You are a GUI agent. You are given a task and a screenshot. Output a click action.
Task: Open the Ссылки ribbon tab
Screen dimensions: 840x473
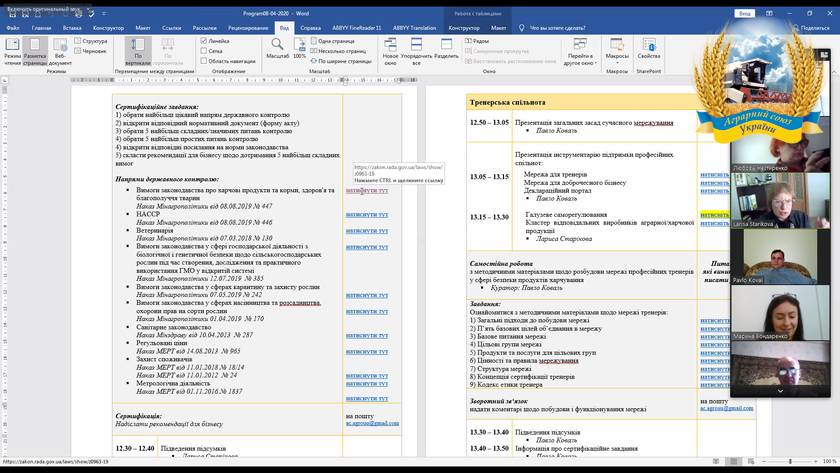171,28
